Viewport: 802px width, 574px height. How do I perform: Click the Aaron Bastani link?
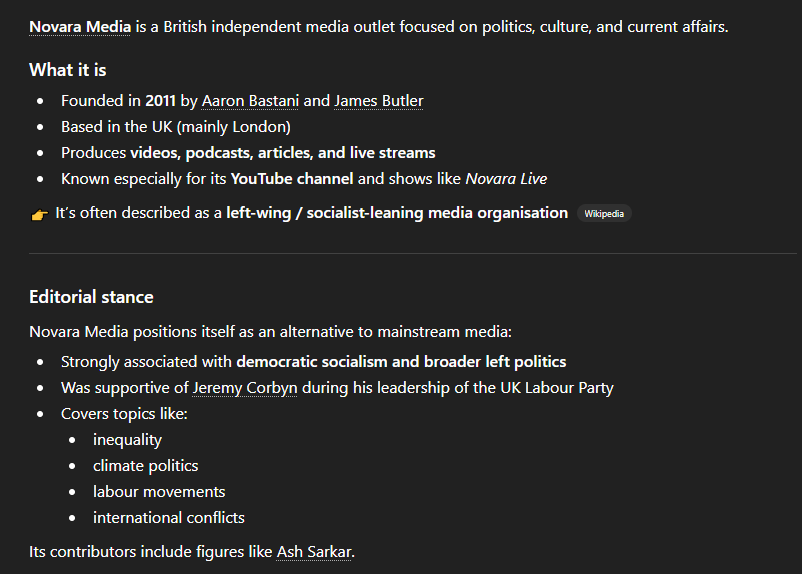tap(250, 101)
